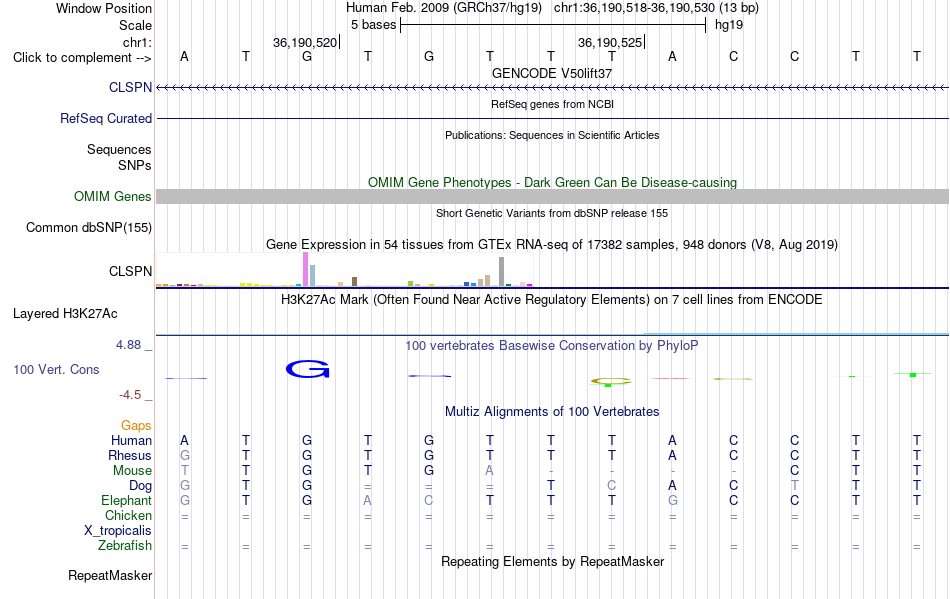The image size is (950, 599).
Task: Click the -4.5 PhyloP lower scale value
Action: pos(130,395)
